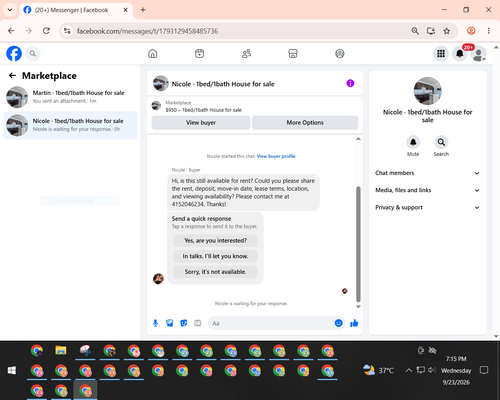Image resolution: width=500 pixels, height=400 pixels.
Task: Expand the Chat members section
Action: point(427,173)
